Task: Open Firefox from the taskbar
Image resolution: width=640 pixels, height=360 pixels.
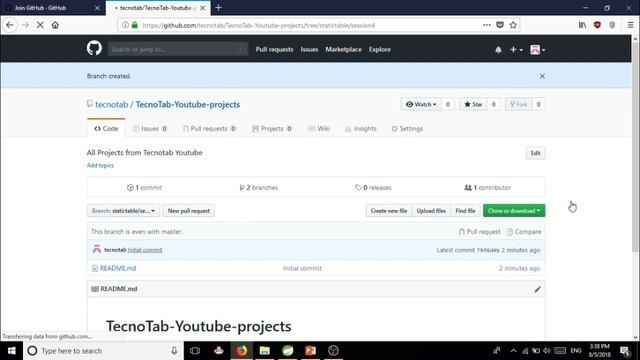Action: tap(242, 351)
